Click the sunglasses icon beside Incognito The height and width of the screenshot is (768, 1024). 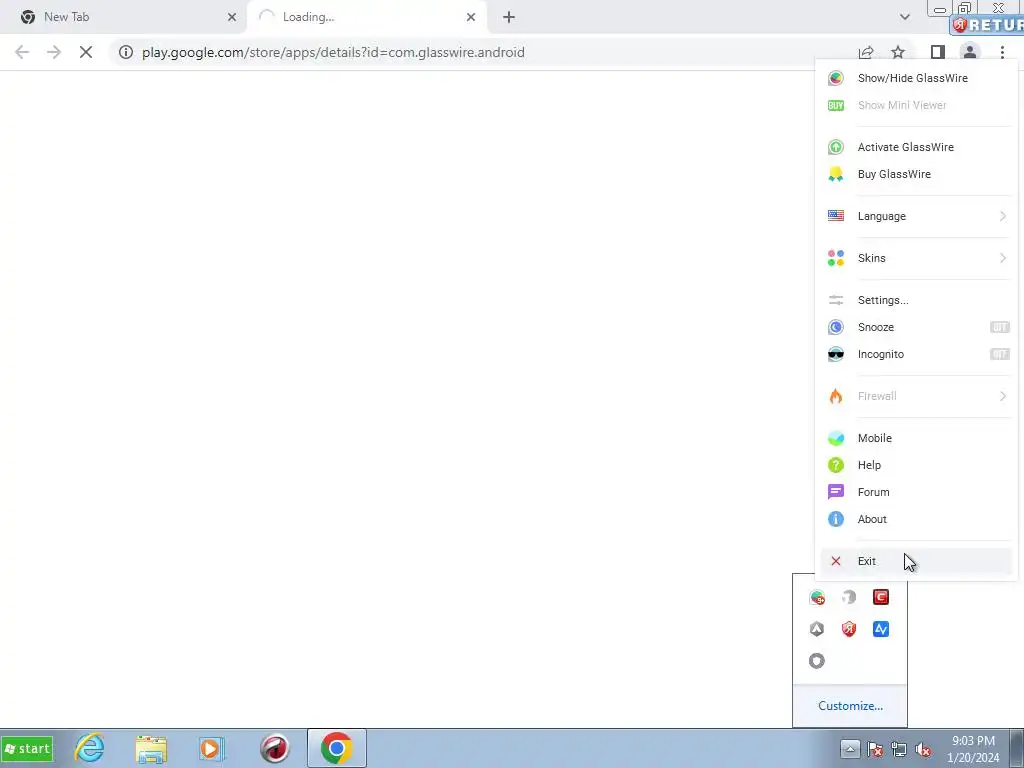pyautogui.click(x=835, y=355)
